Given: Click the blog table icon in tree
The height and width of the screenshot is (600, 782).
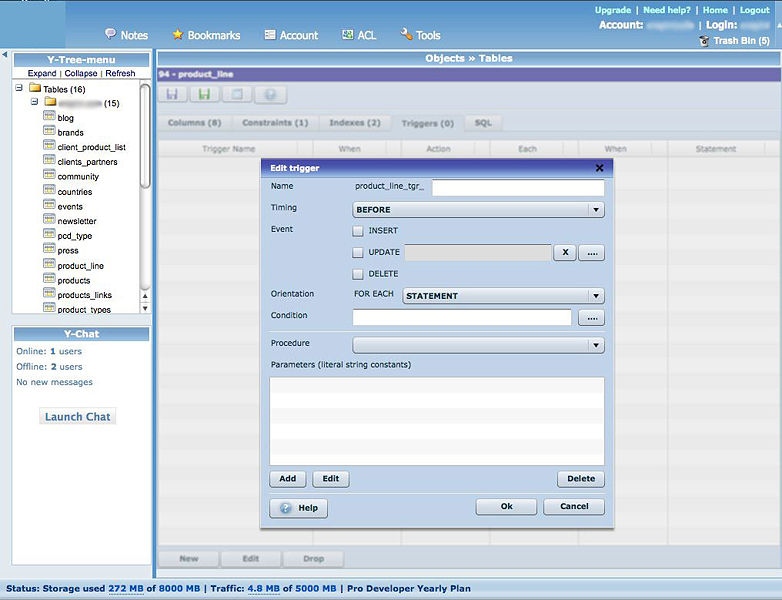Looking at the screenshot, I should point(49,117).
